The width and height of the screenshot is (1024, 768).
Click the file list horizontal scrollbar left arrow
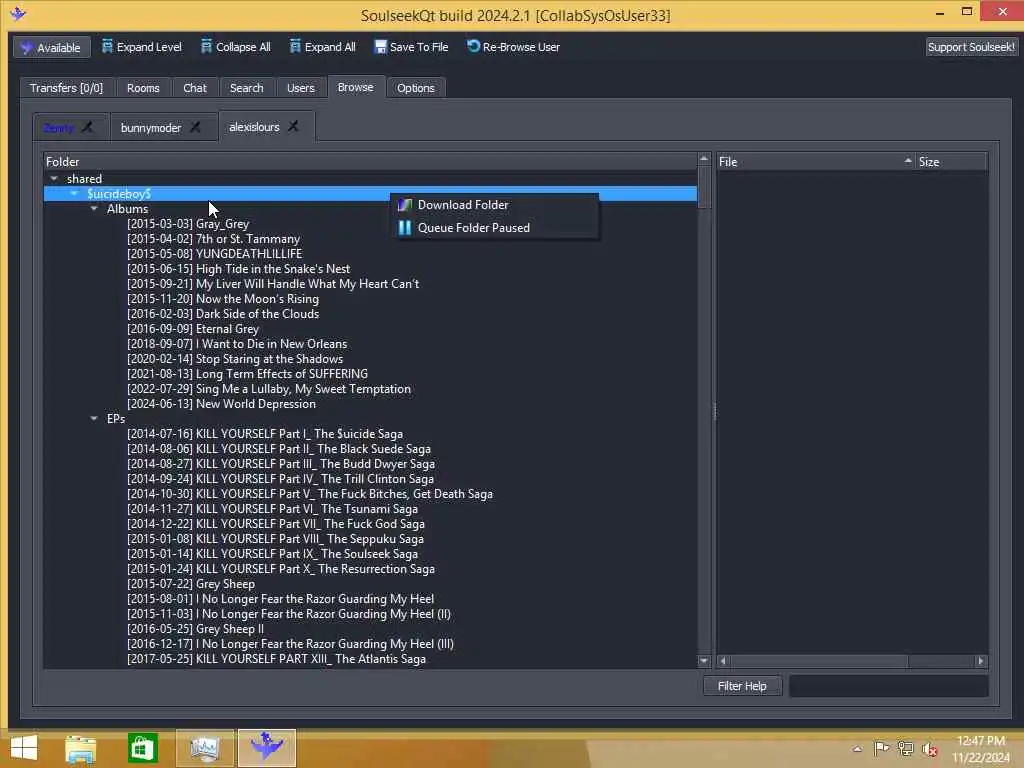[x=723, y=661]
